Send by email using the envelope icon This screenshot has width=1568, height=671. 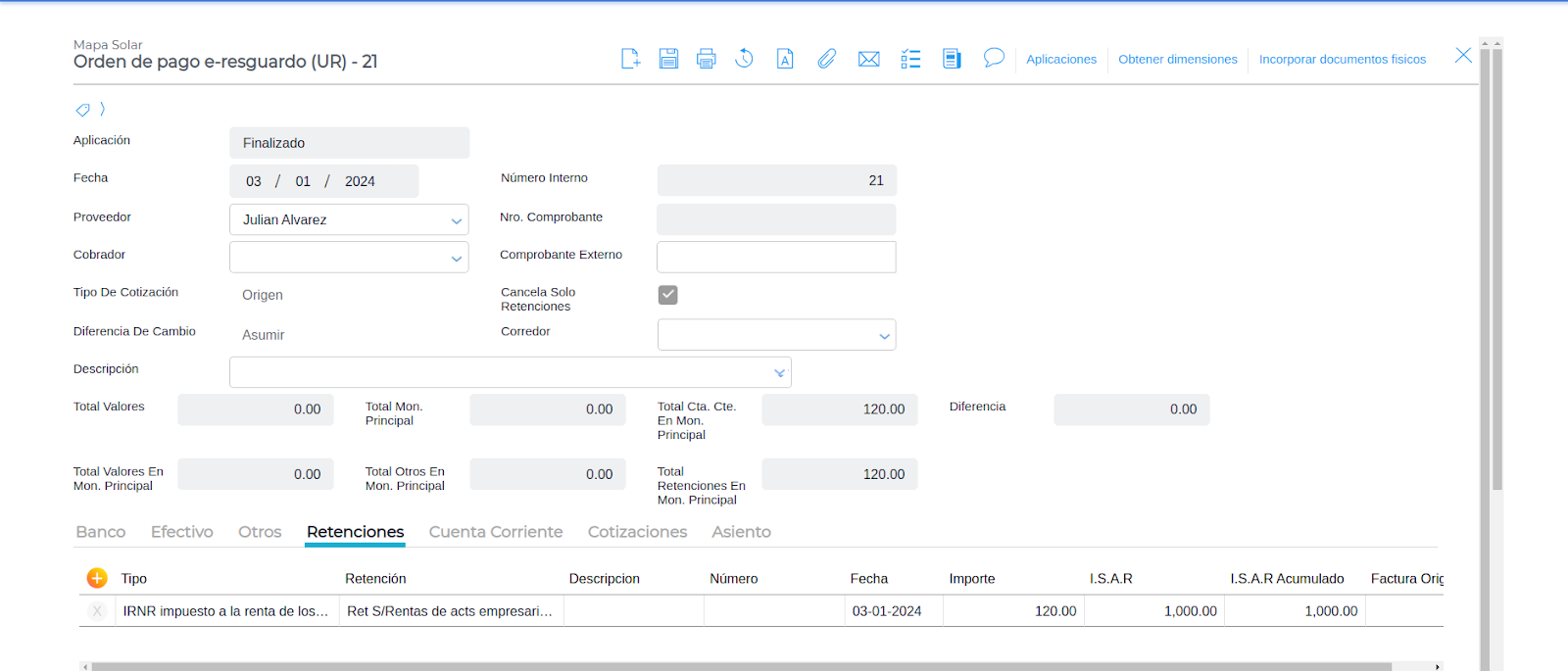pos(868,59)
